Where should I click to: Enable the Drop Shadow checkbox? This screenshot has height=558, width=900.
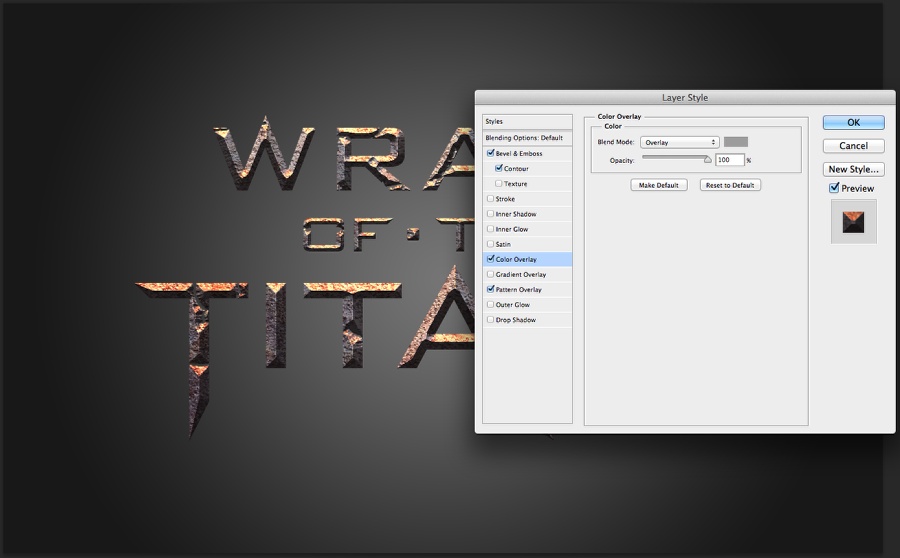click(490, 320)
